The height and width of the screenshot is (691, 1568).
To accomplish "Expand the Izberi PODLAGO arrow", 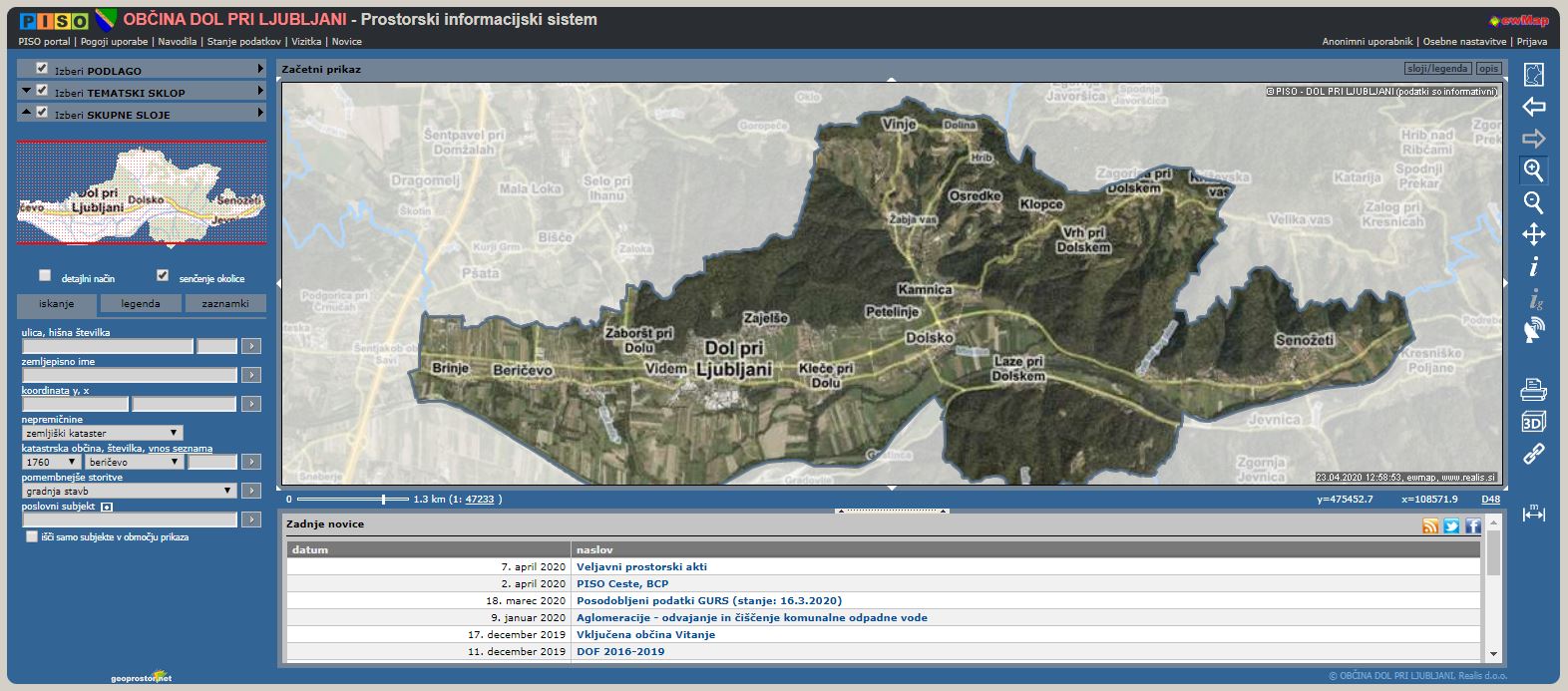I will tap(260, 69).
